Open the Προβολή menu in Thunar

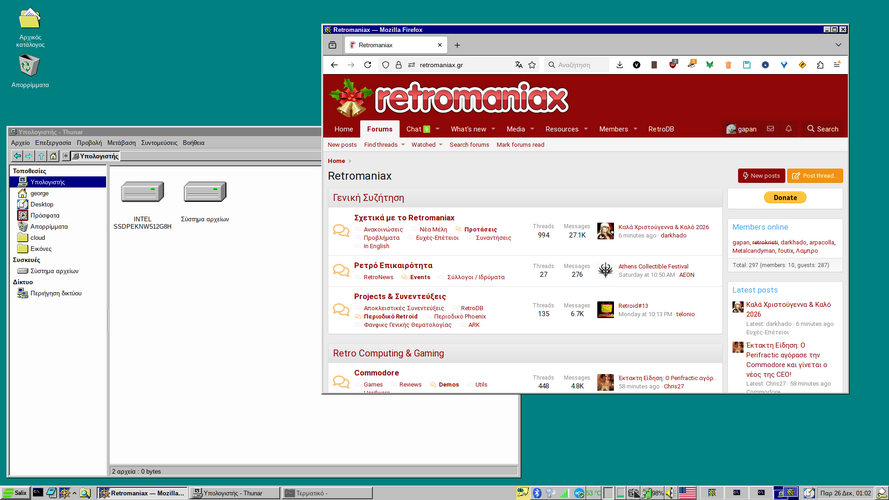tap(89, 143)
